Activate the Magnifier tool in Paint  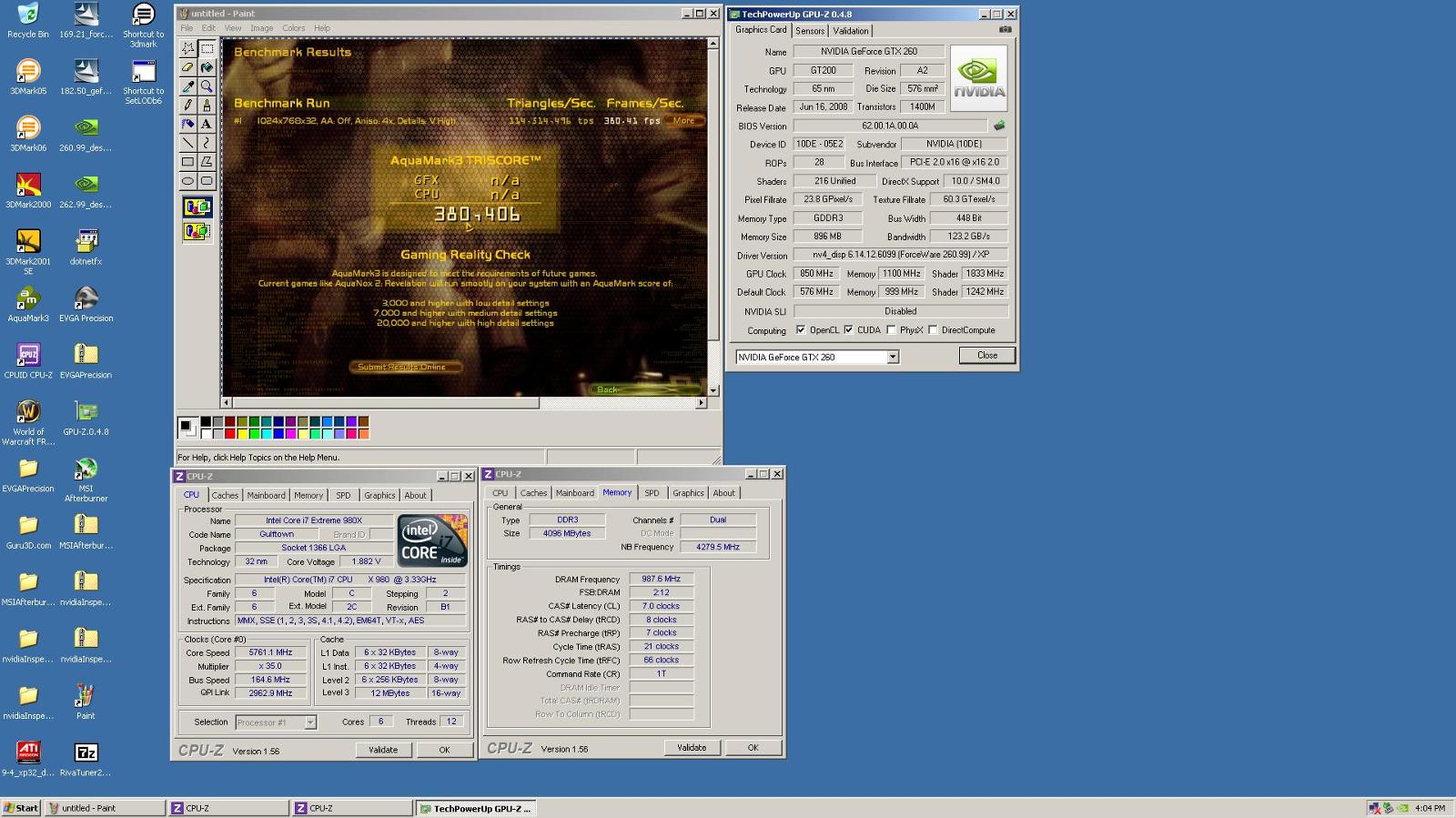tap(207, 86)
